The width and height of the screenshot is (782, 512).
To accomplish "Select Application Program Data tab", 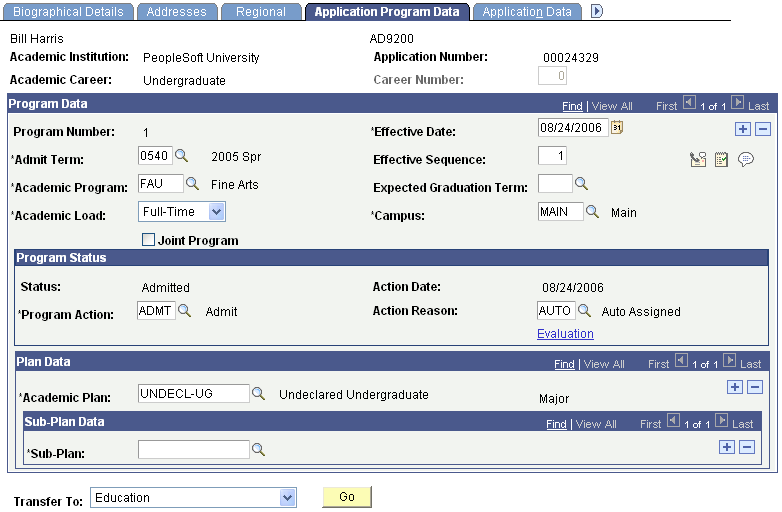I will tap(387, 11).
